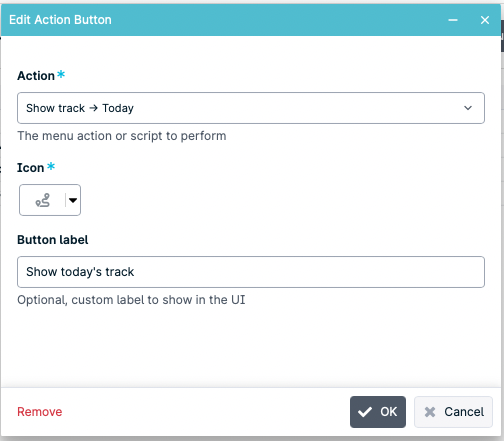Screen dimensions: 504x441
Task: Close the dialog using the title bar X
Action: 485,20
